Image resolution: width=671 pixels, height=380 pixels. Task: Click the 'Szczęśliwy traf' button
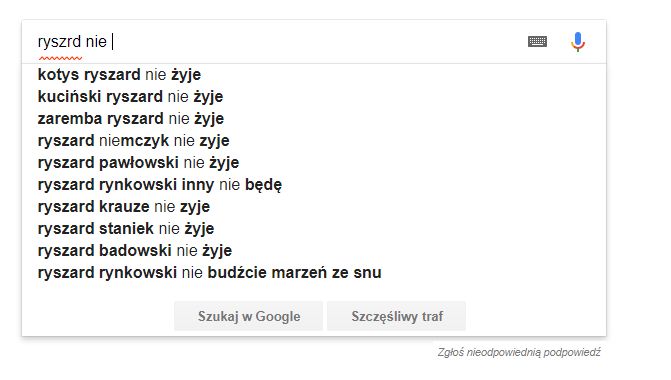coord(397,316)
